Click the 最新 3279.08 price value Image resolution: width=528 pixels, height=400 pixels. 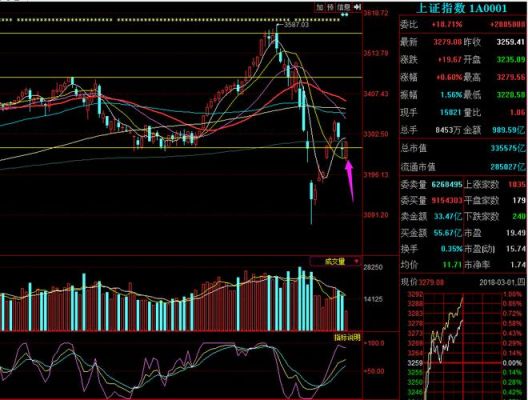click(x=447, y=42)
